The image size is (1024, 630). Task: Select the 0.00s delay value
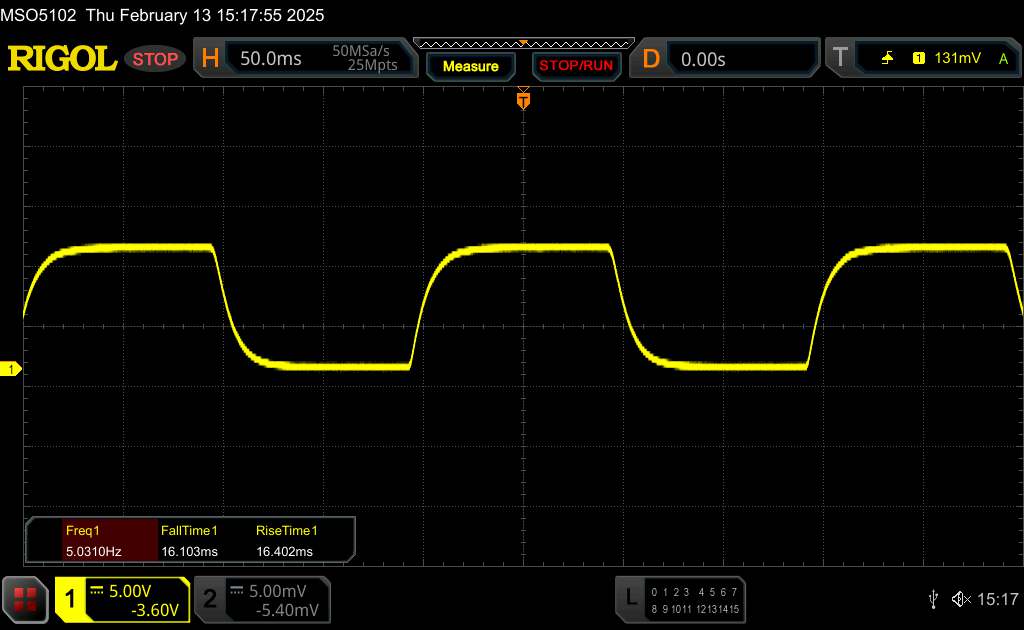[703, 59]
